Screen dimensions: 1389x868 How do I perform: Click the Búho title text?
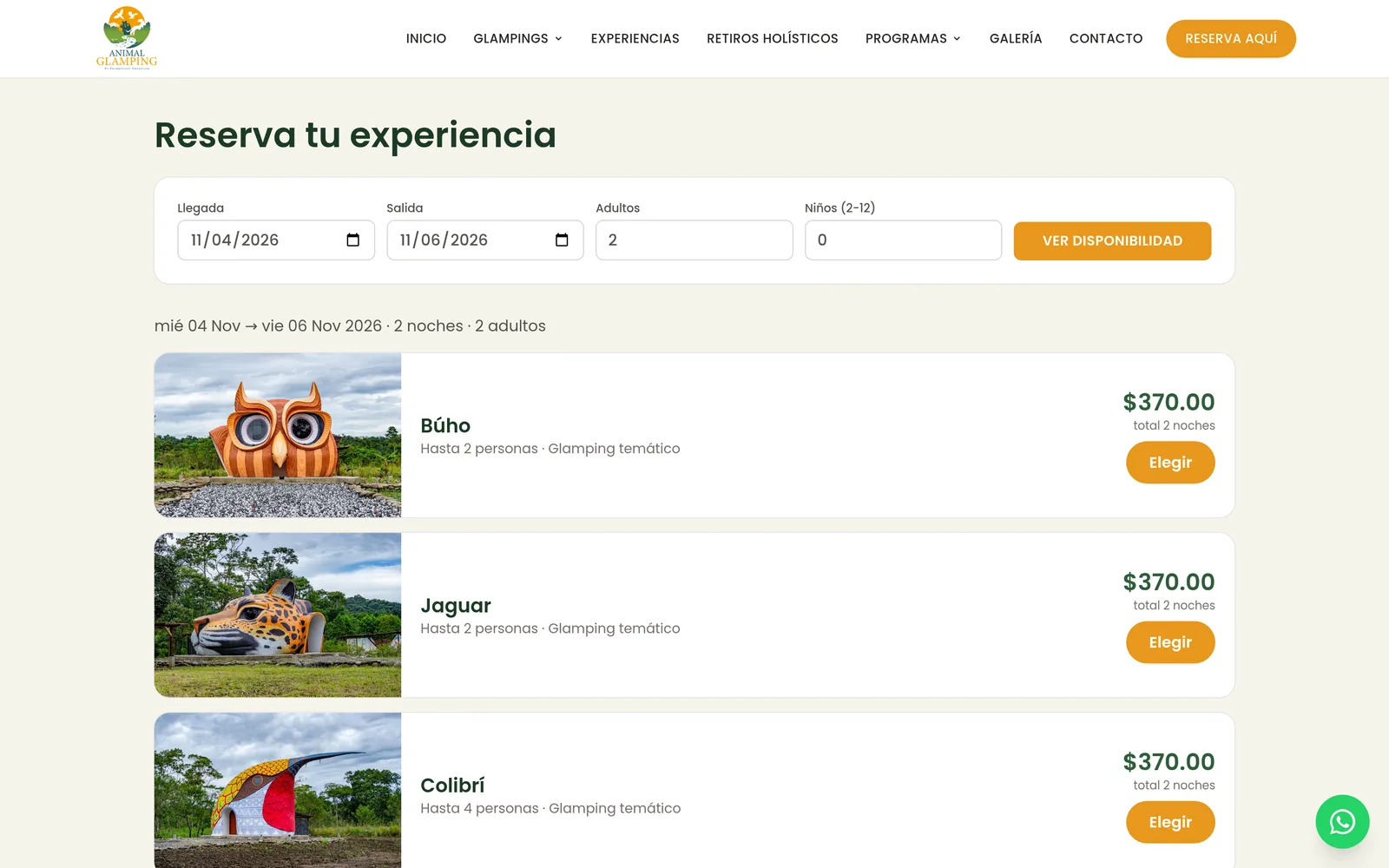coord(445,425)
